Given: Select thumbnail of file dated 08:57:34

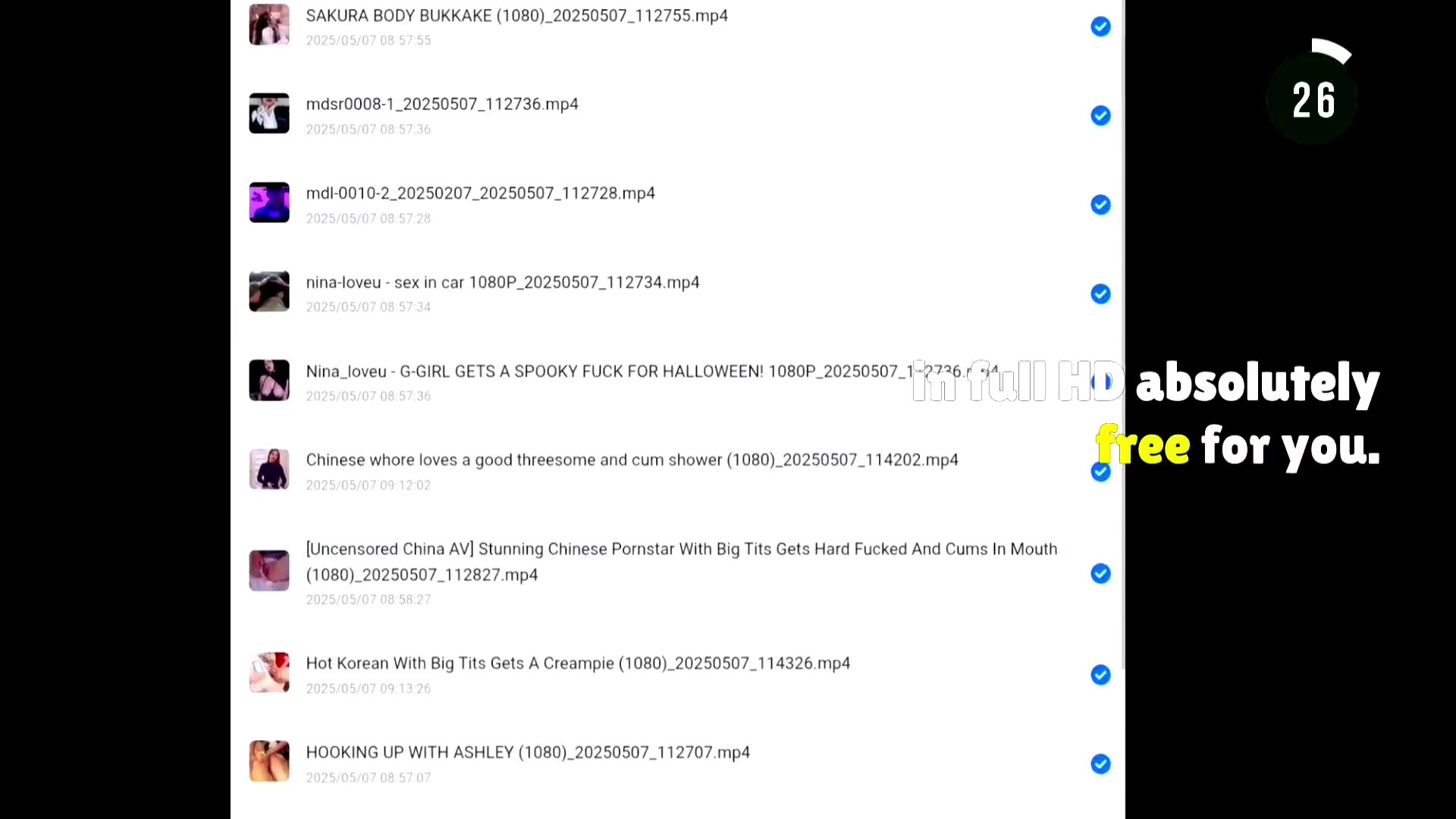Looking at the screenshot, I should point(269,291).
